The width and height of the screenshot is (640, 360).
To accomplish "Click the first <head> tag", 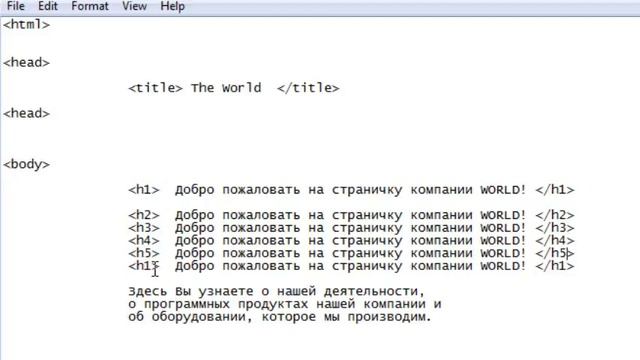I will pos(27,62).
